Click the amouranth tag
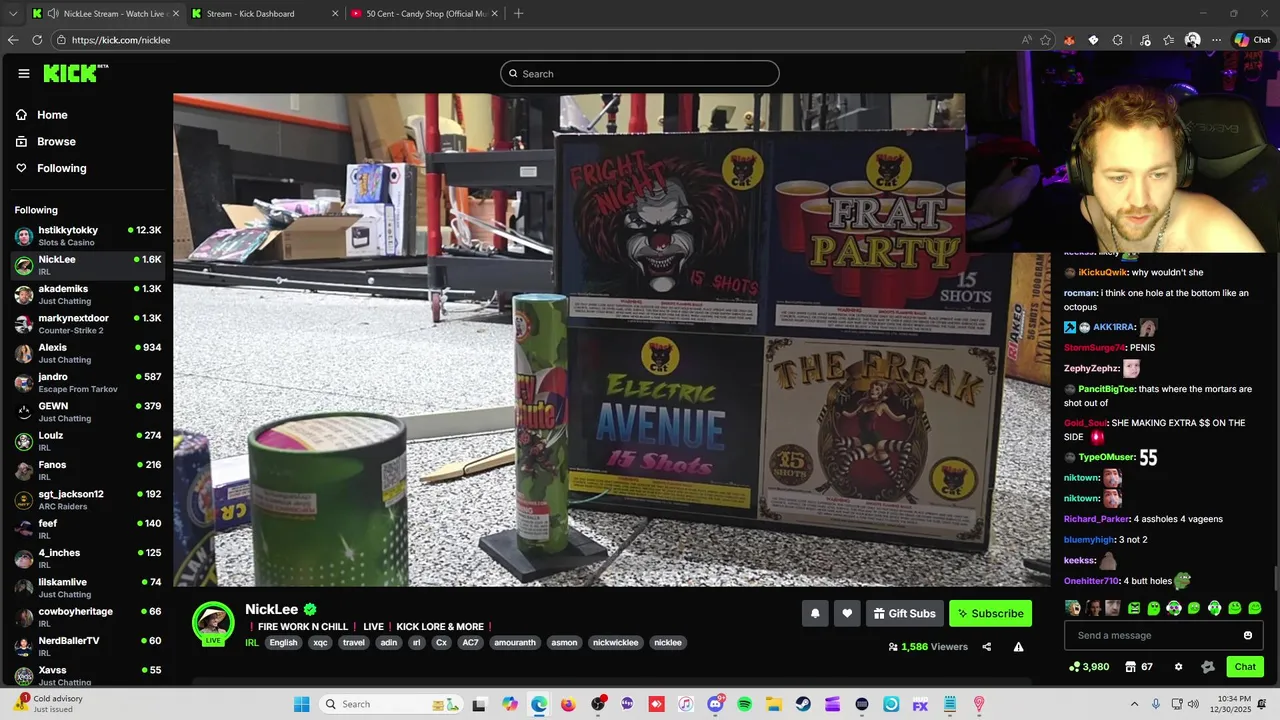Screen dimensions: 1280x720 coord(516,643)
